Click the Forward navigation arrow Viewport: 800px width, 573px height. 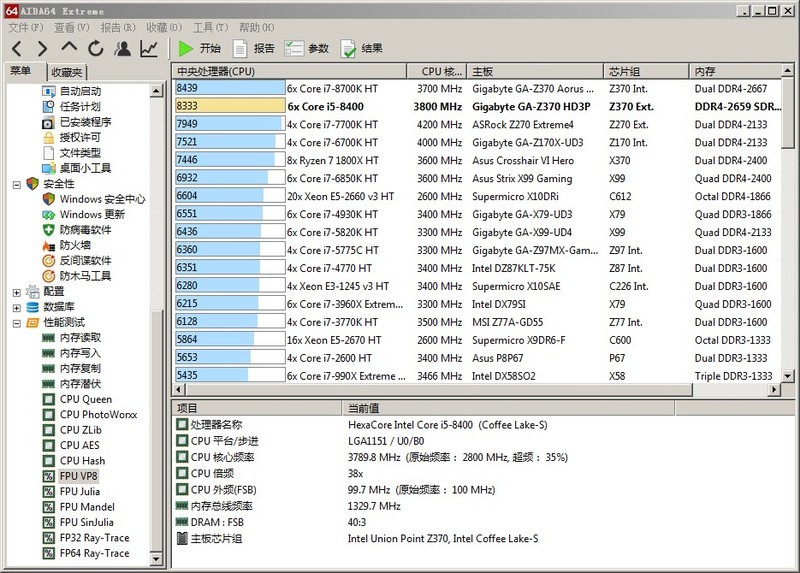click(42, 48)
